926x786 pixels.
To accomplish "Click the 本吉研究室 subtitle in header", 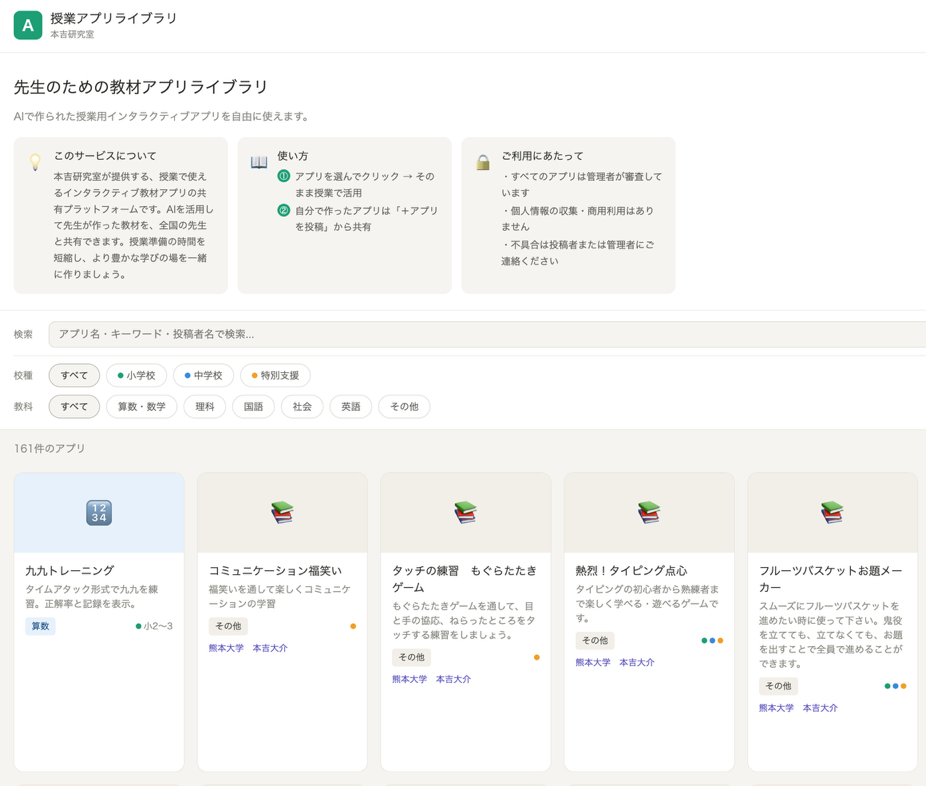I will pos(72,34).
